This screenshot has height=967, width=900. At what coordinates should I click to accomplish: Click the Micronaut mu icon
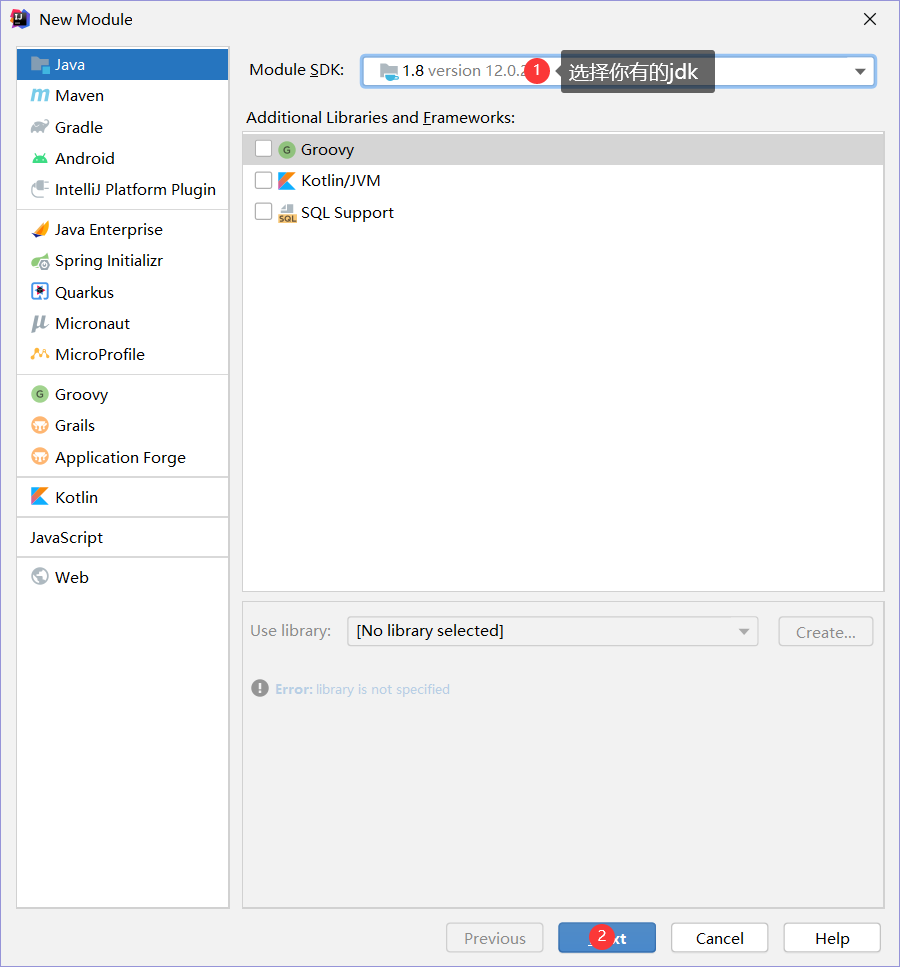[40, 323]
